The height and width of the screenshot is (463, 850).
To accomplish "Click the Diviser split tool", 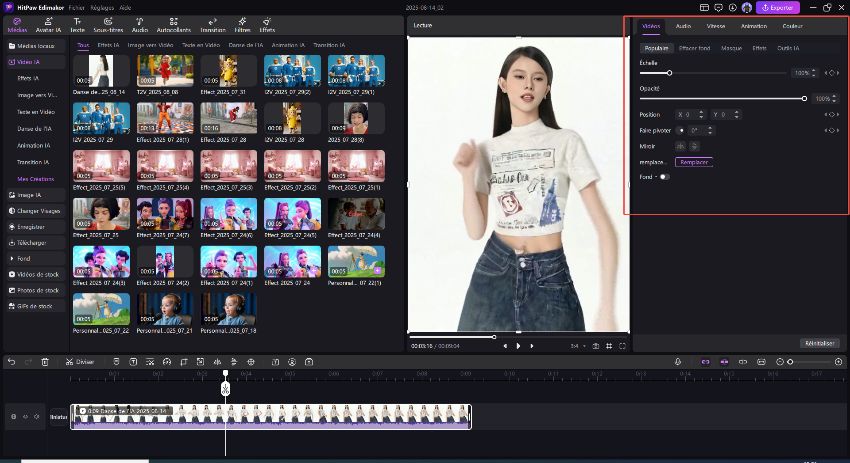I will coord(80,362).
